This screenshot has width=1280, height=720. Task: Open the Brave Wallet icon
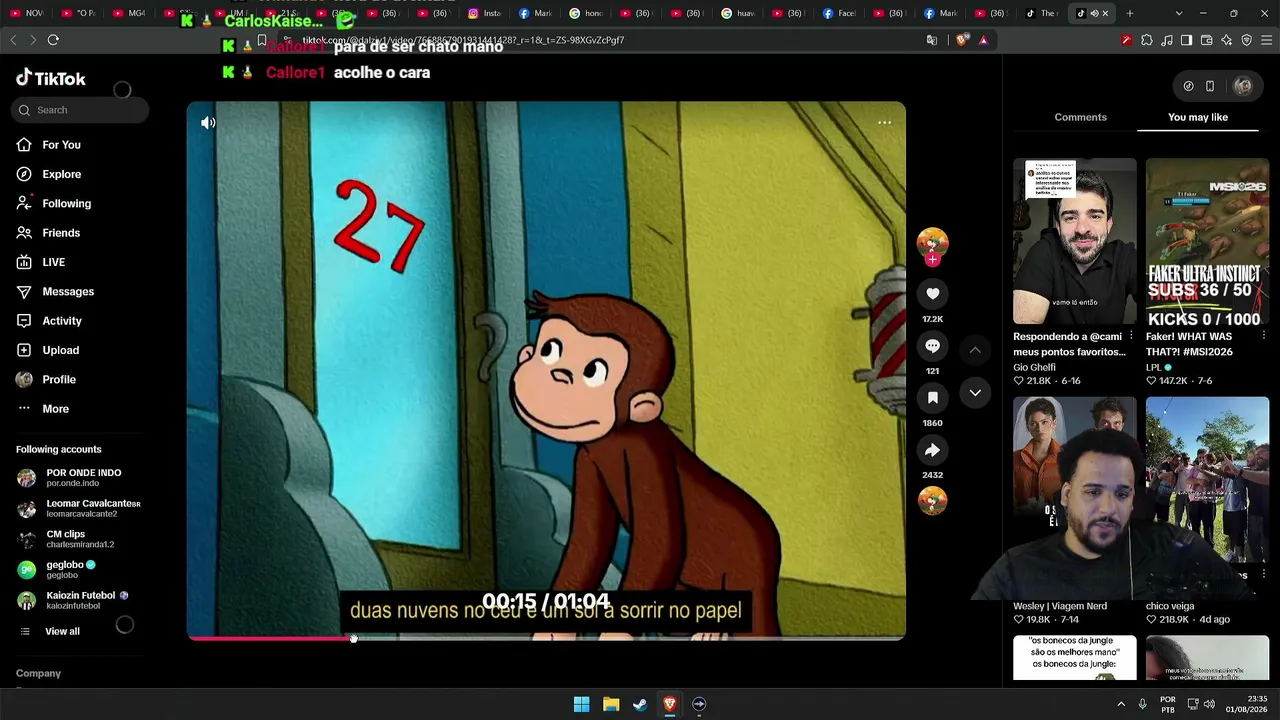tap(1206, 40)
